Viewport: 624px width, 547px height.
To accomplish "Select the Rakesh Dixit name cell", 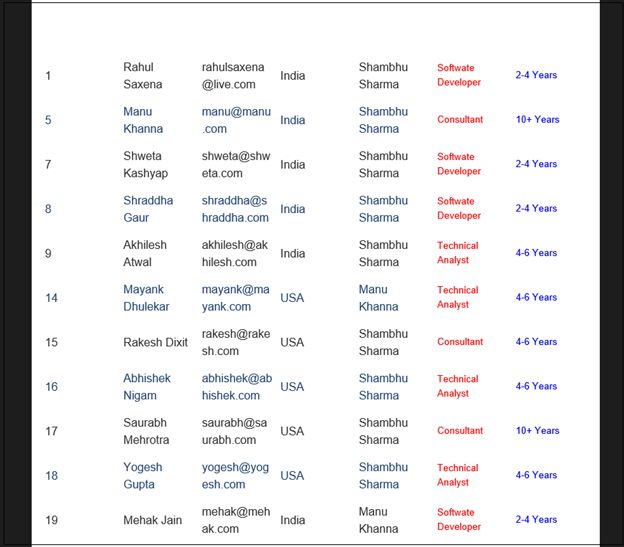I will (x=155, y=342).
